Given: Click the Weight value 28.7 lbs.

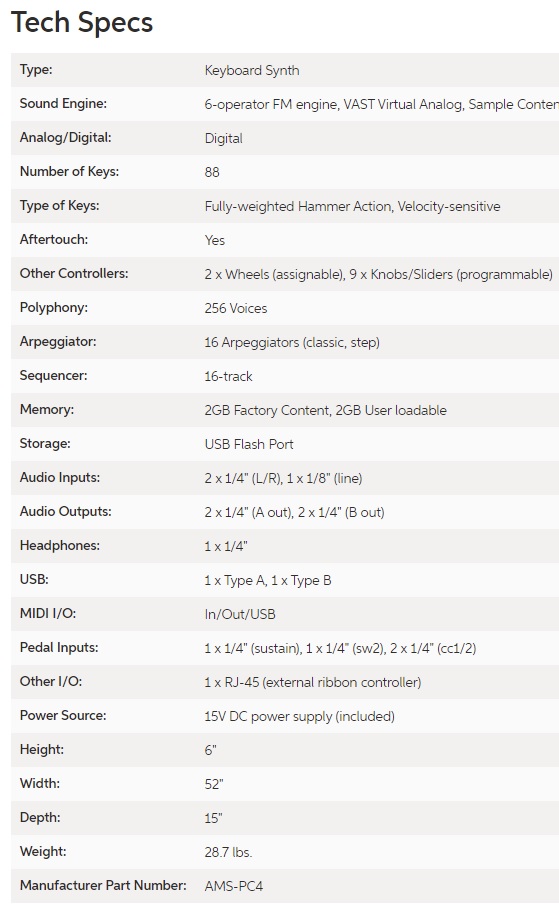Looking at the screenshot, I should [228, 852].
